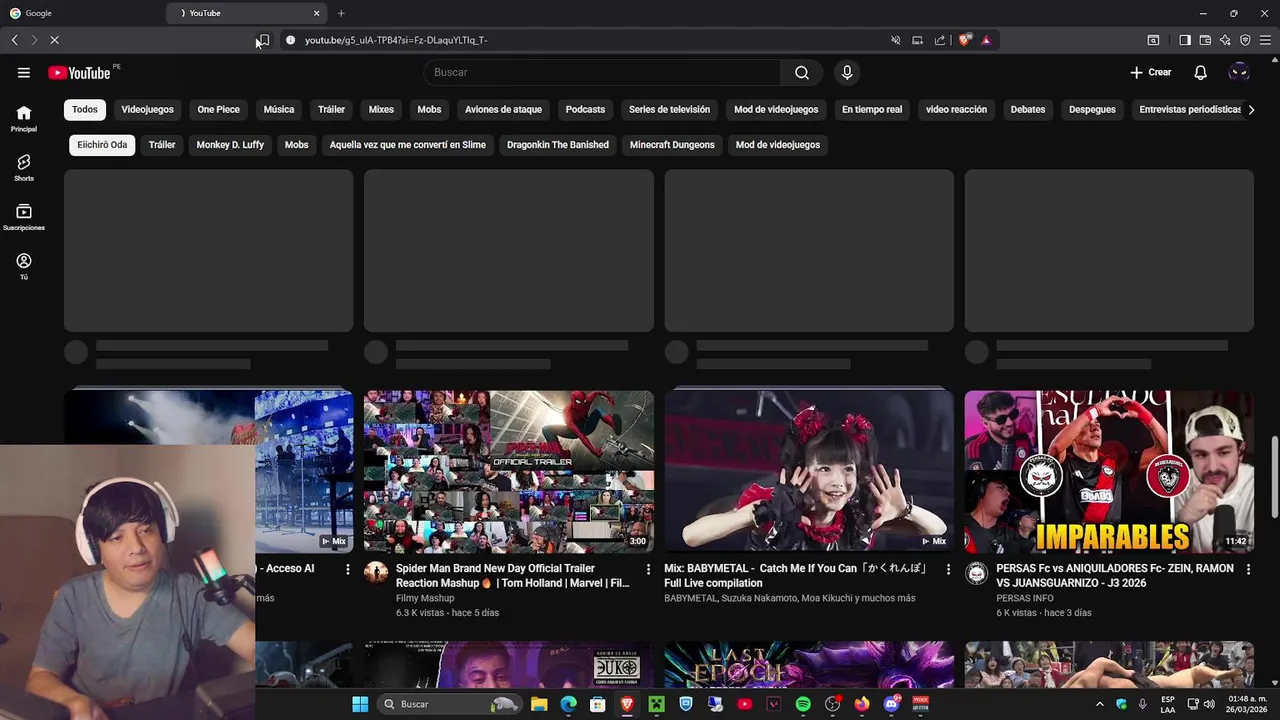
Task: Close the YouTube tab
Action: point(317,13)
